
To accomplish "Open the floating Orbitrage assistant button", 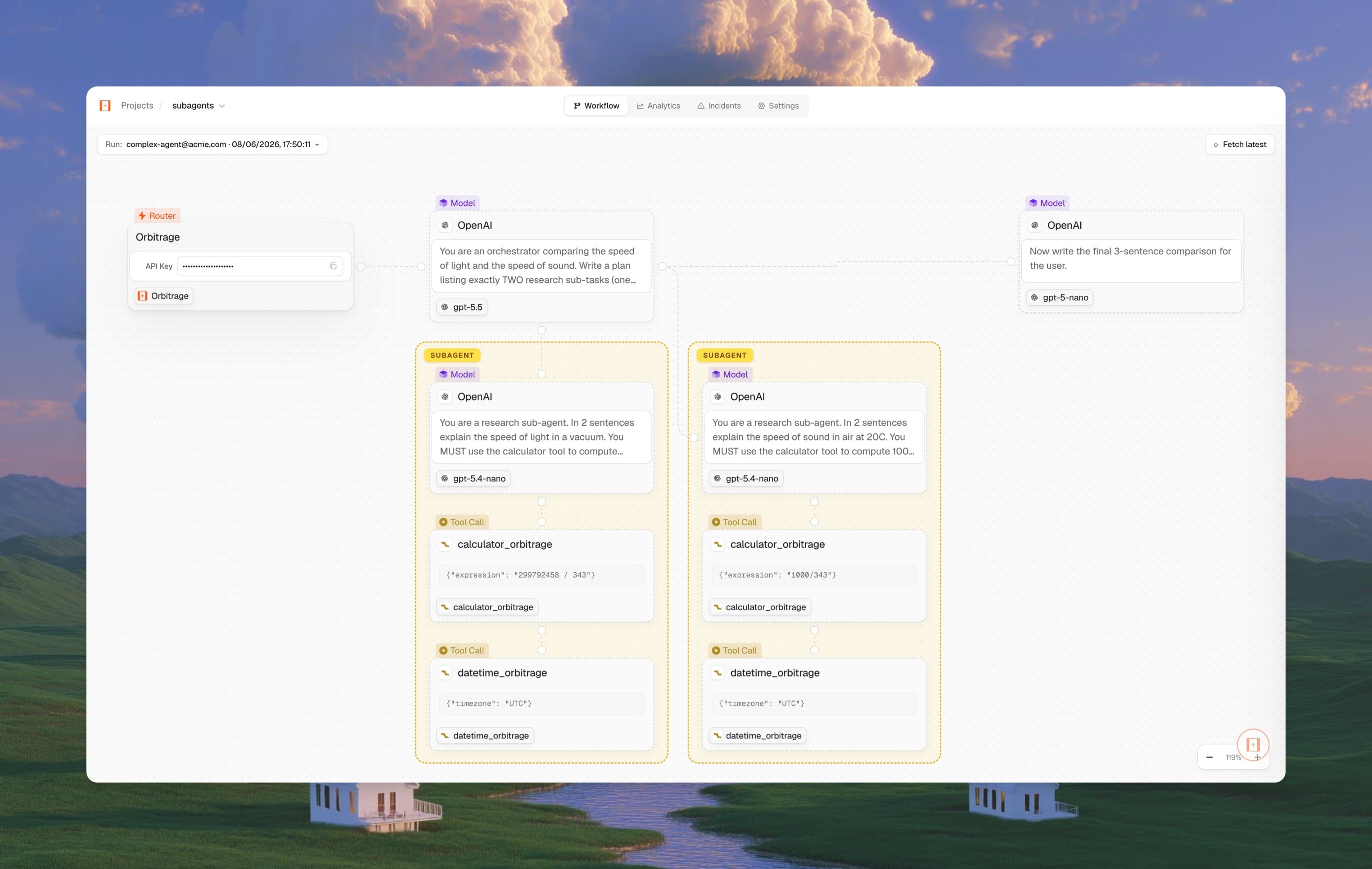I will coord(1253,745).
